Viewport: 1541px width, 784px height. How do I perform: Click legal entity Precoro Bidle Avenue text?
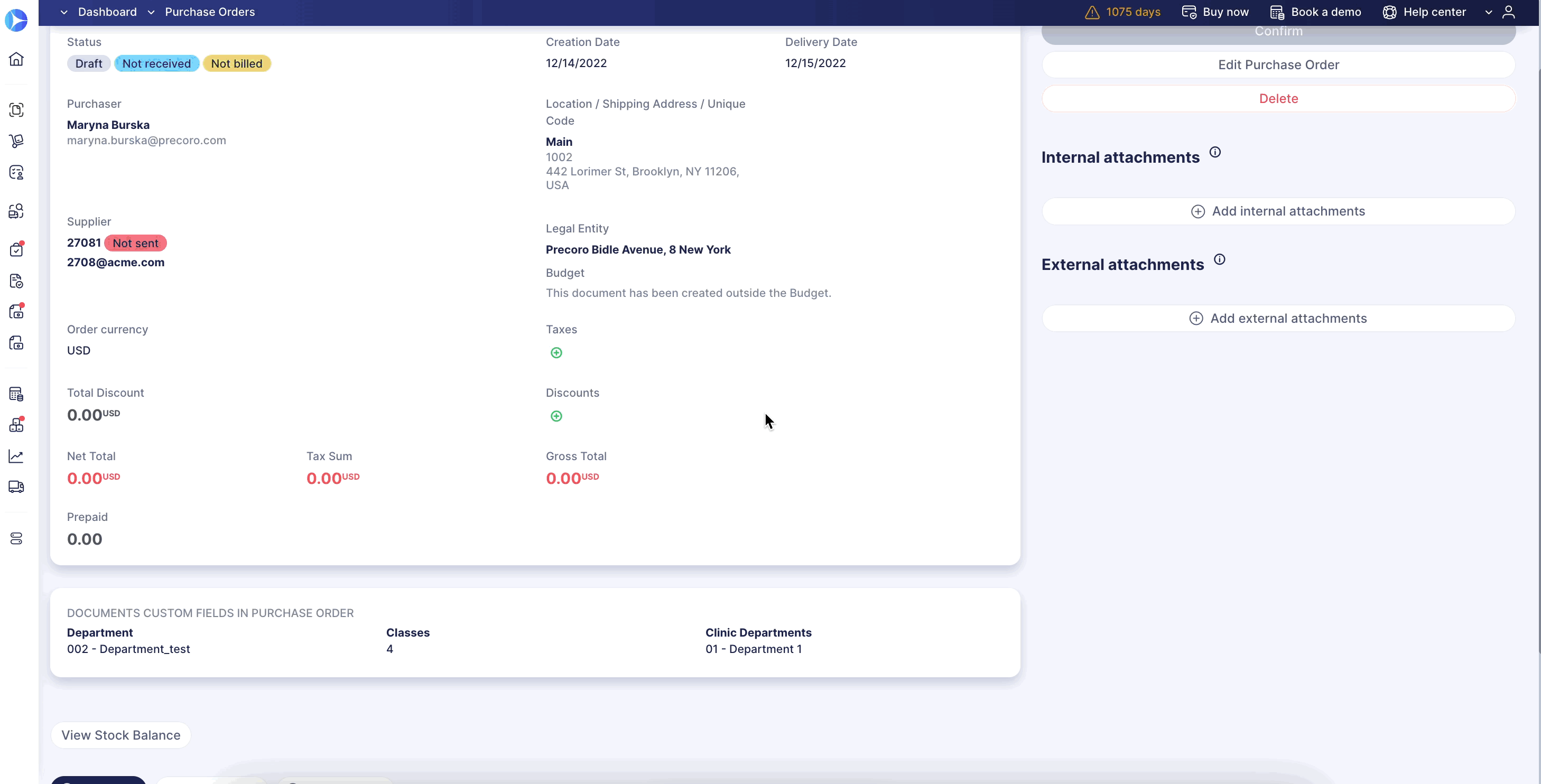tap(638, 250)
